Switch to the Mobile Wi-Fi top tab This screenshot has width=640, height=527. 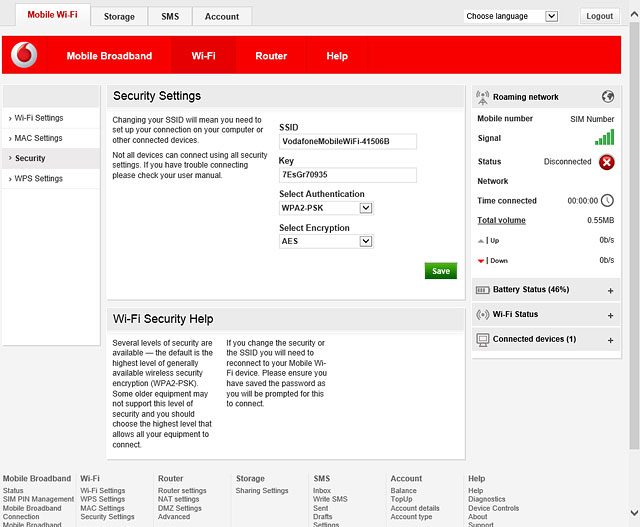pyautogui.click(x=53, y=15)
